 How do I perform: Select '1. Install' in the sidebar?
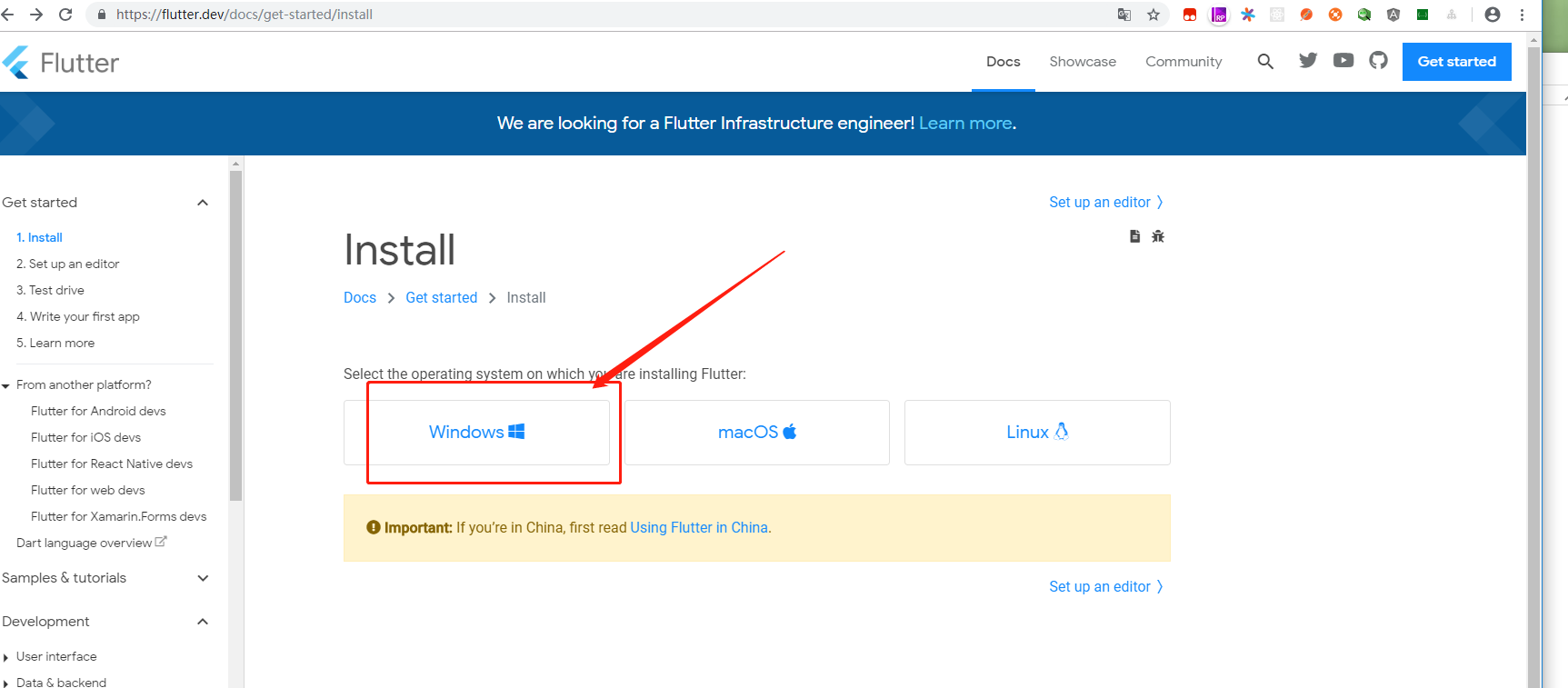(x=39, y=237)
